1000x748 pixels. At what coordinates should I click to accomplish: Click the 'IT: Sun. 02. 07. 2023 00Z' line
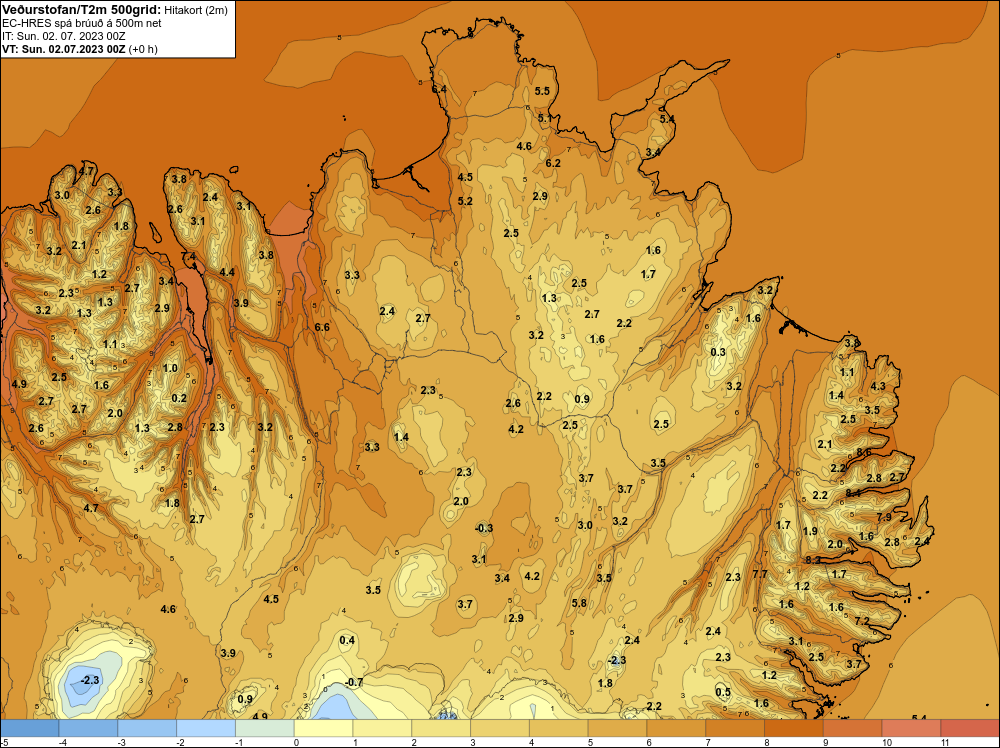(64, 36)
